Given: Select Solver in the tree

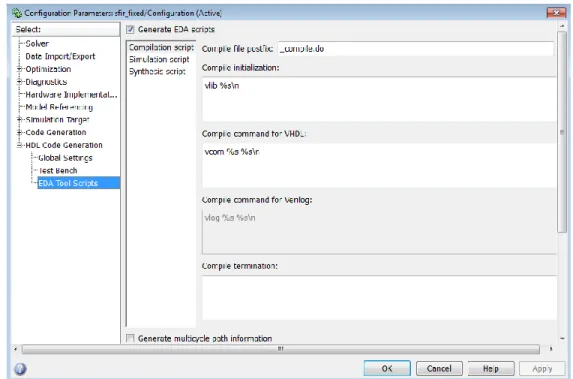Looking at the screenshot, I should tap(37, 43).
